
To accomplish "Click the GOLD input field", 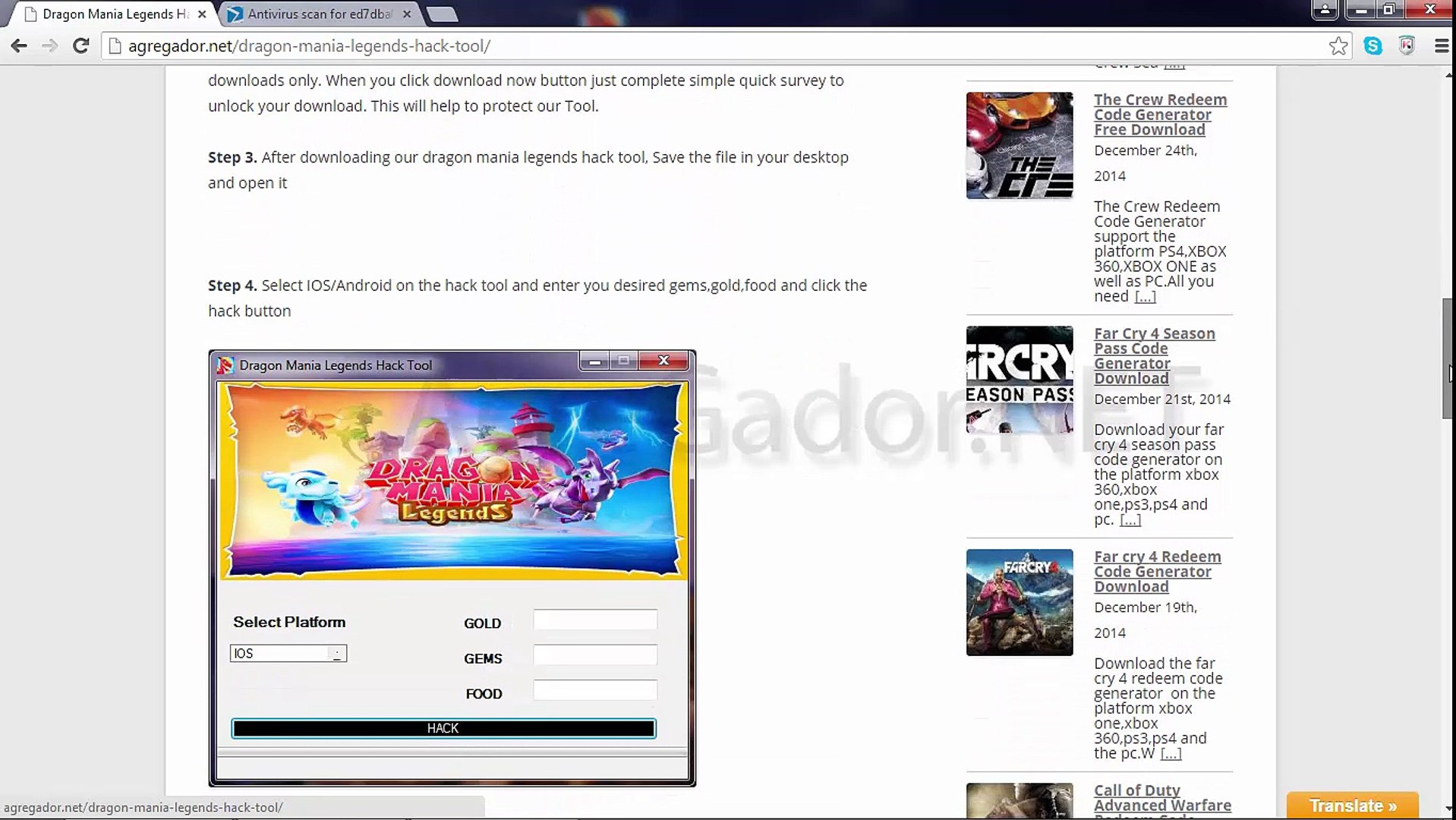I will click(595, 620).
